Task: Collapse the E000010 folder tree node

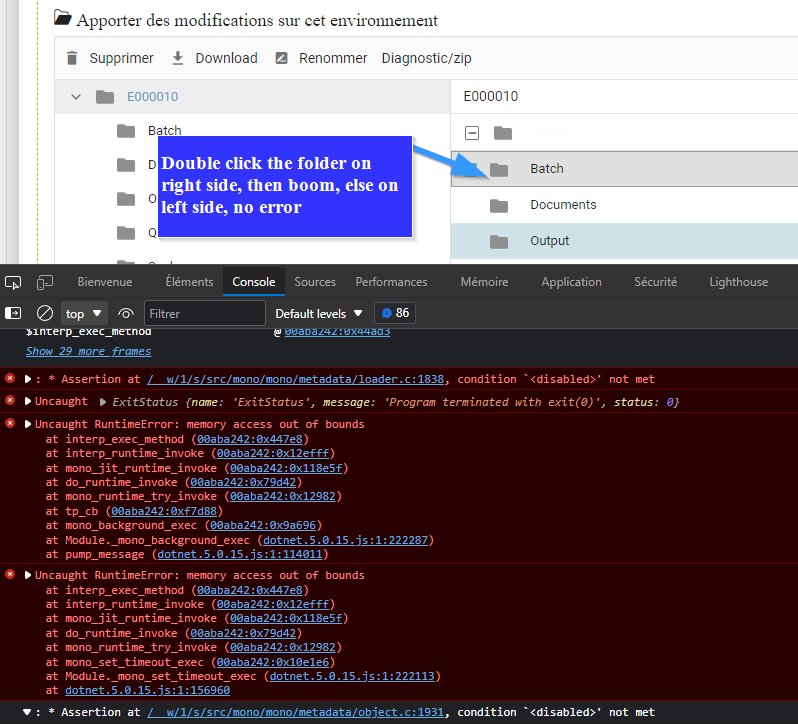Action: 76,97
